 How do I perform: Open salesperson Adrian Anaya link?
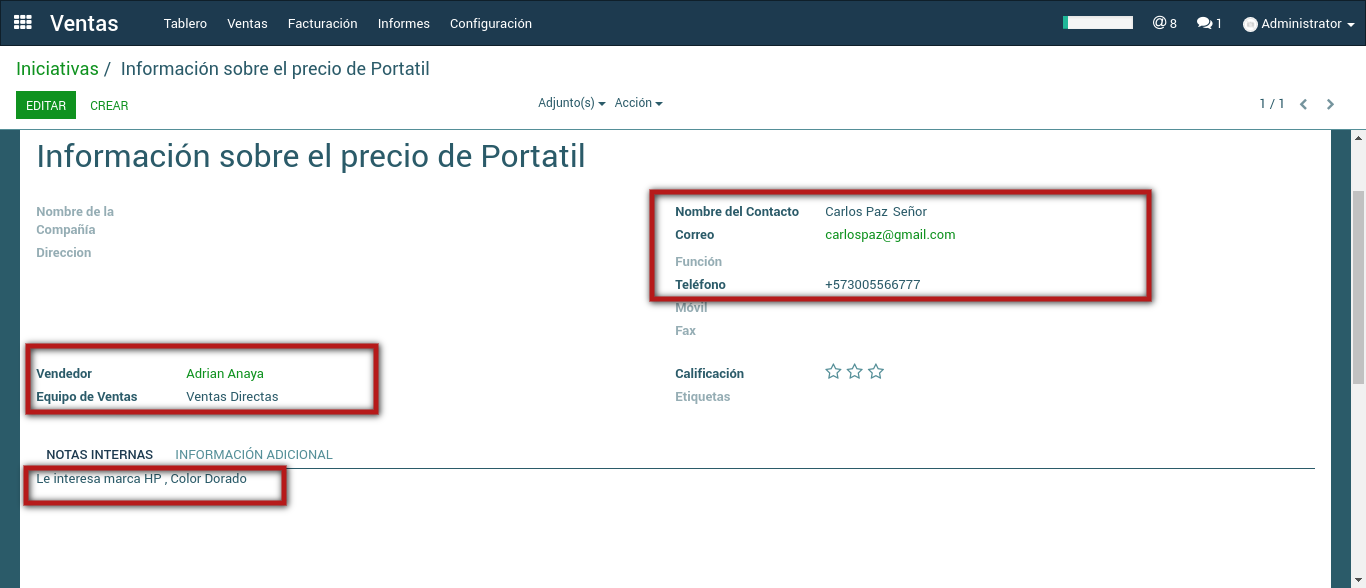point(225,373)
